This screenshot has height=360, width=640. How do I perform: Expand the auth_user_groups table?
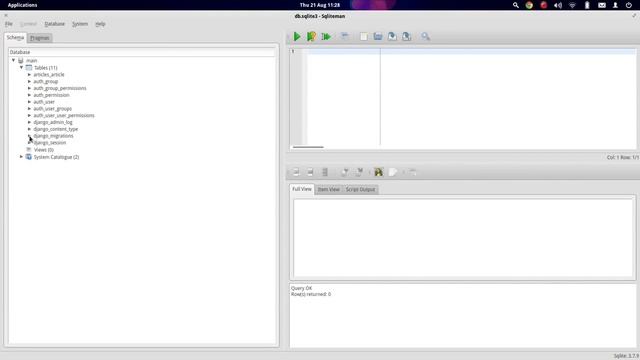(x=29, y=109)
